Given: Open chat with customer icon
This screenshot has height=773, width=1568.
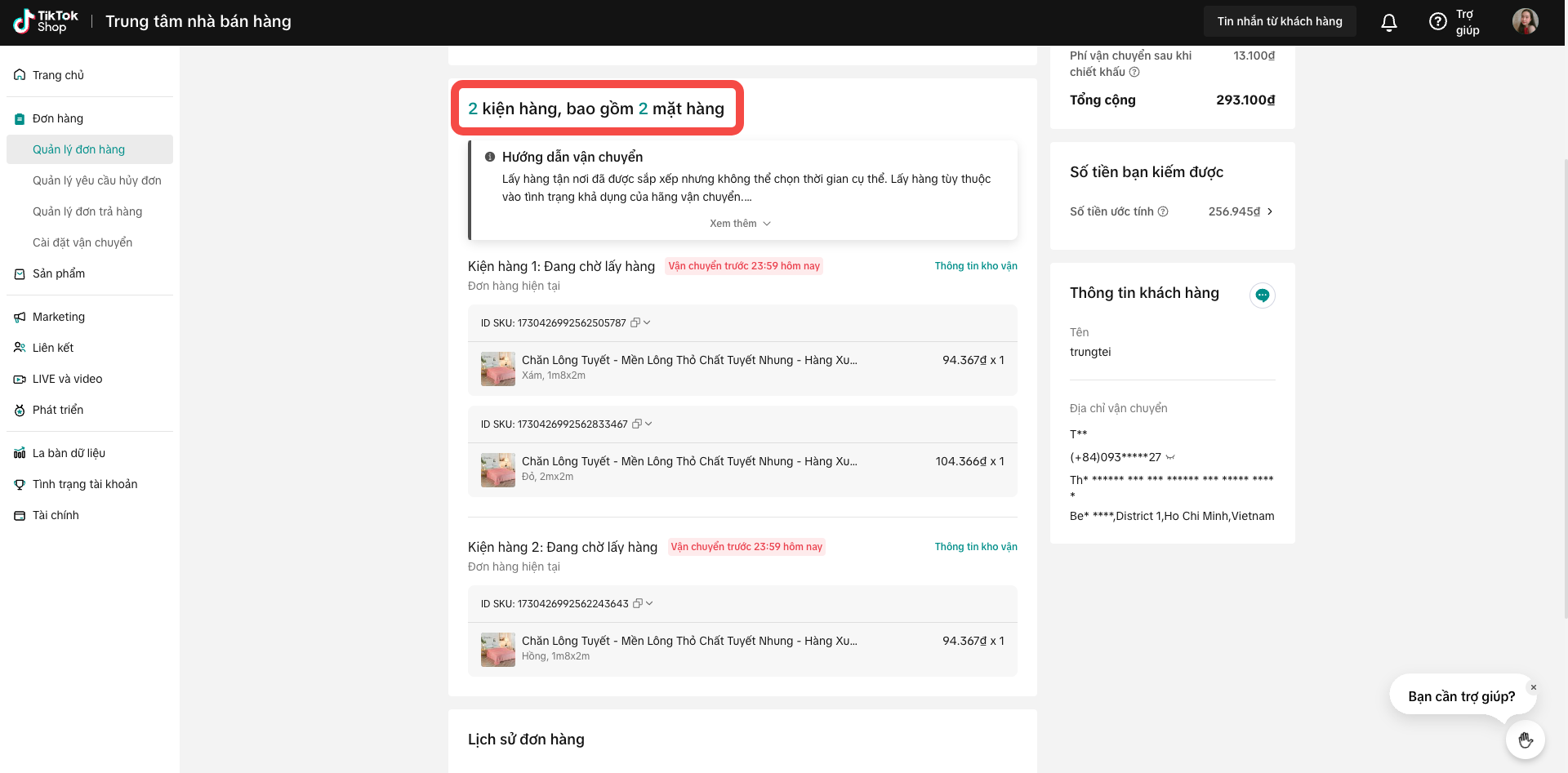Looking at the screenshot, I should point(1262,295).
